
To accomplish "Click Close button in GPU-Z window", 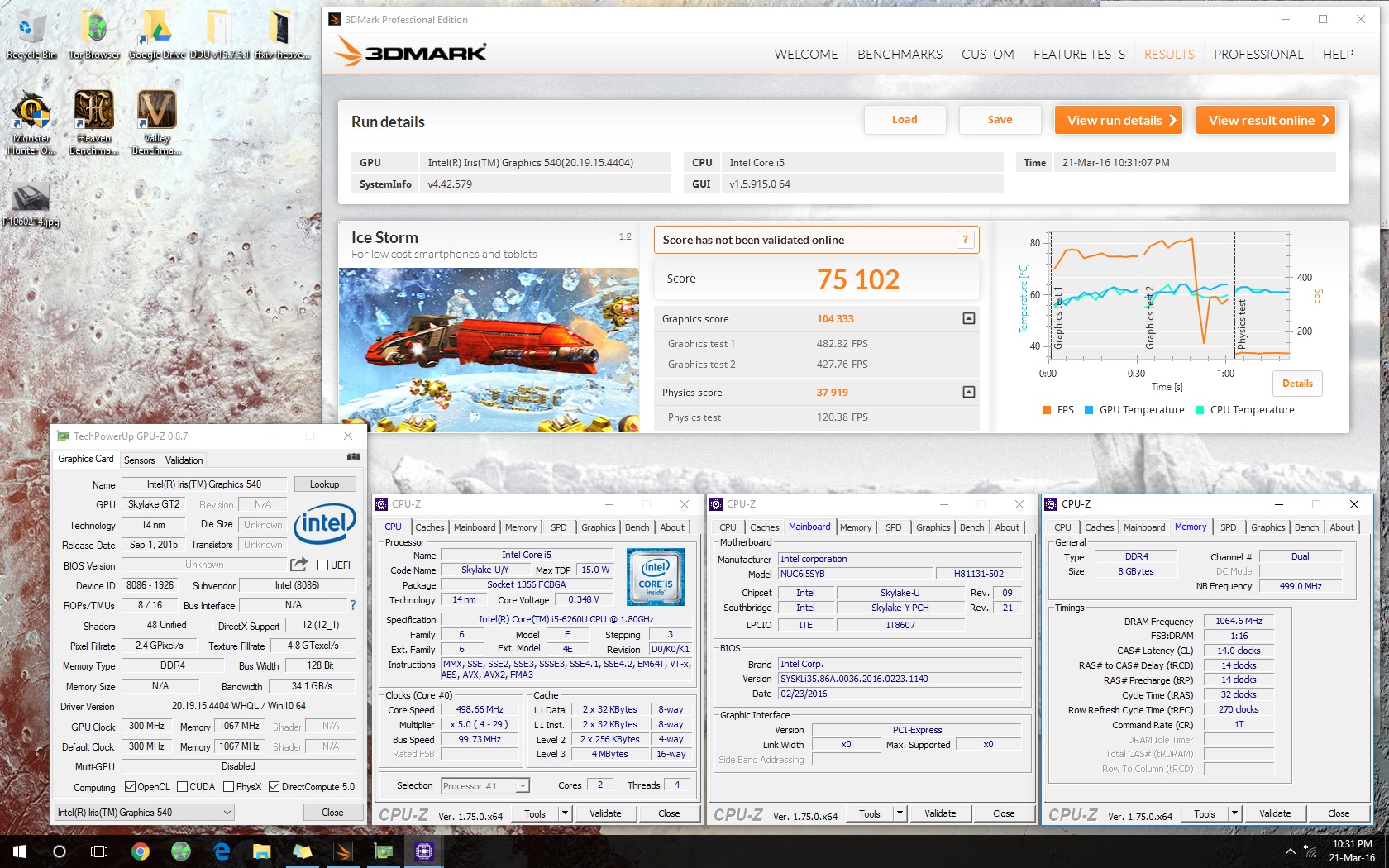I will click(x=332, y=813).
